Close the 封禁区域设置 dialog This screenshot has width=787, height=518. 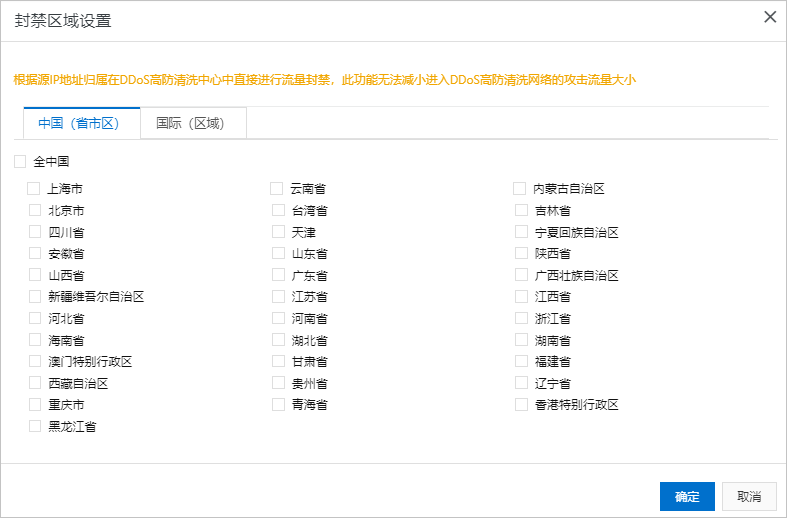(770, 17)
